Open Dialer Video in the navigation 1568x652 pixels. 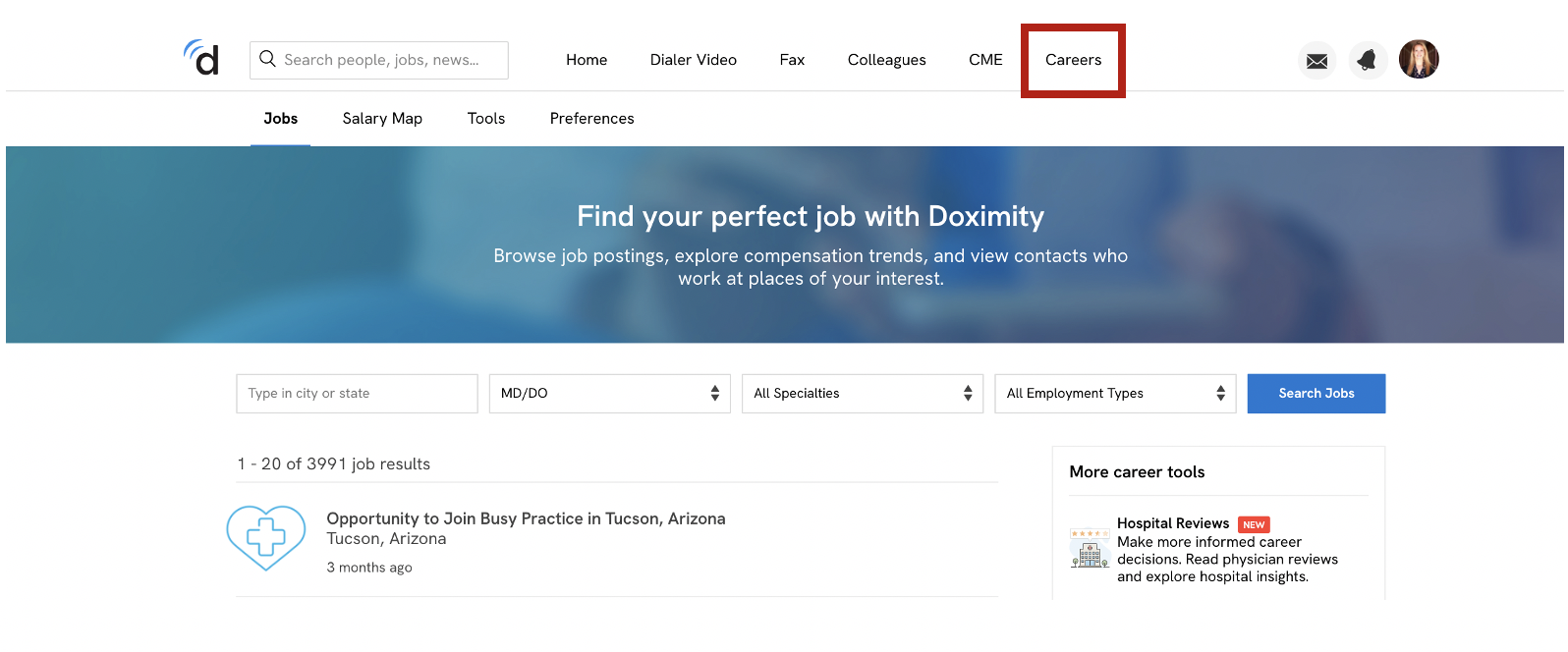693,60
